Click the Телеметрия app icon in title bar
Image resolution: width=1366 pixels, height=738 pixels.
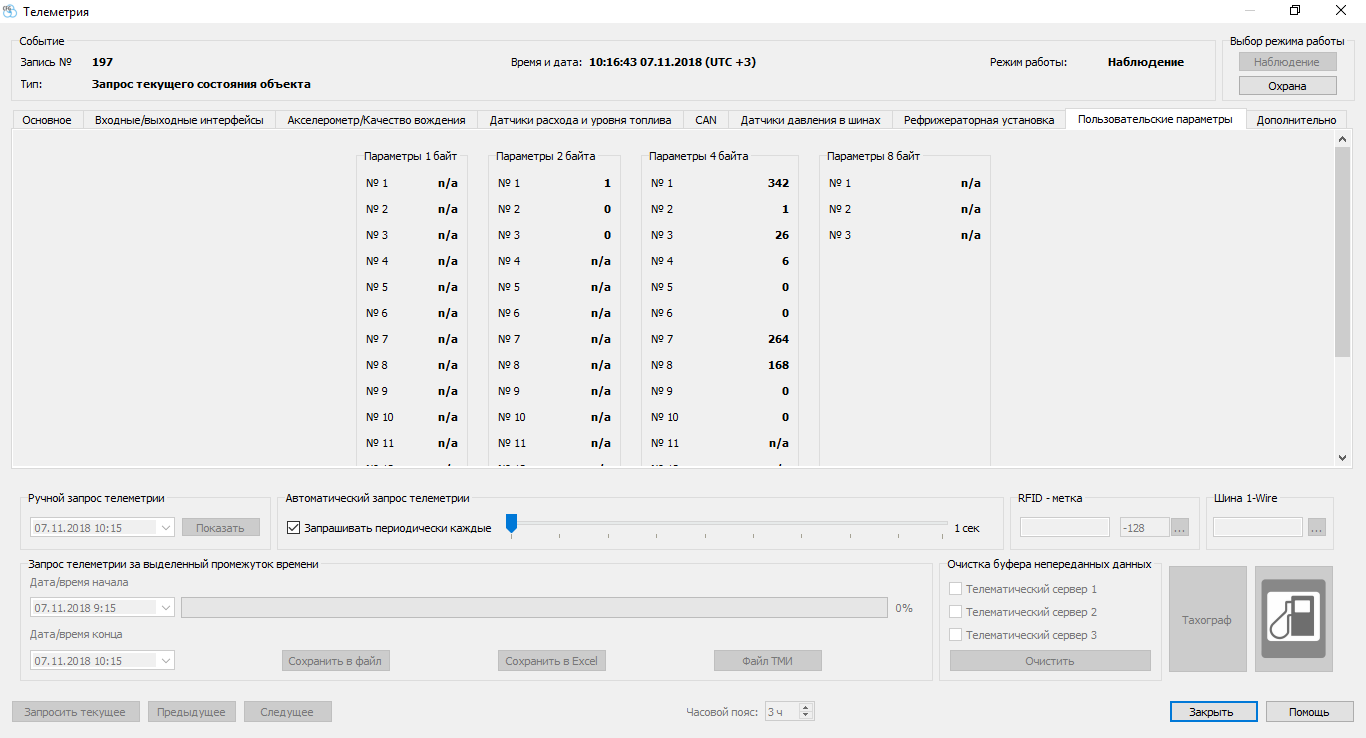point(11,12)
